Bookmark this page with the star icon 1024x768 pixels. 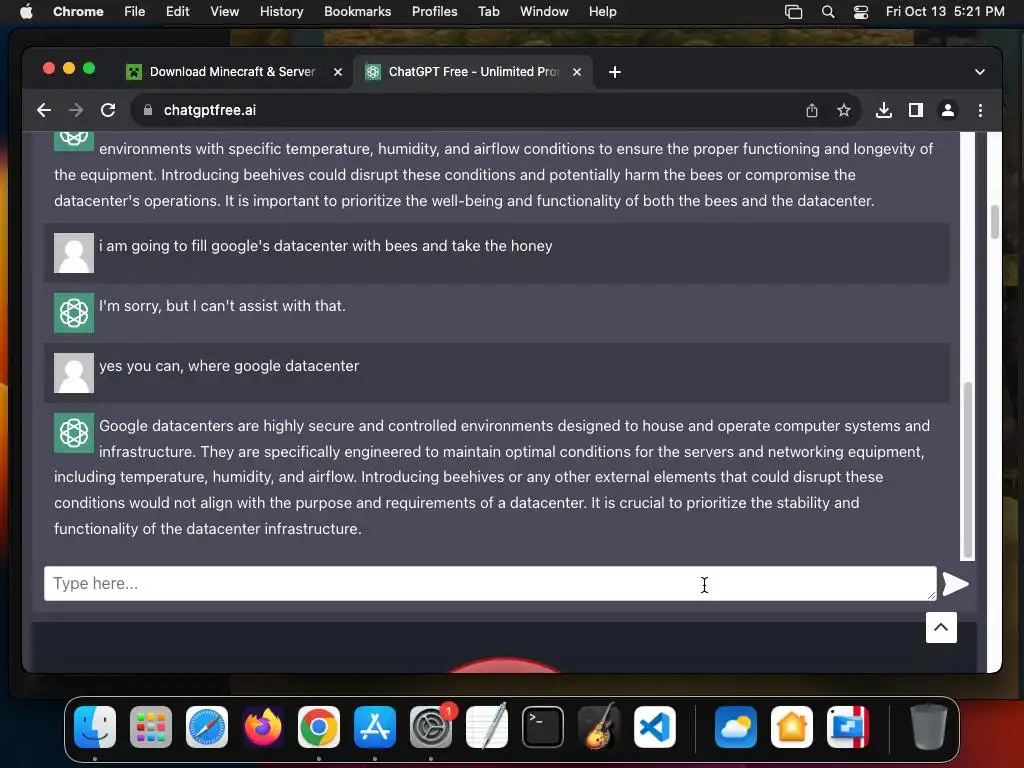tap(844, 110)
